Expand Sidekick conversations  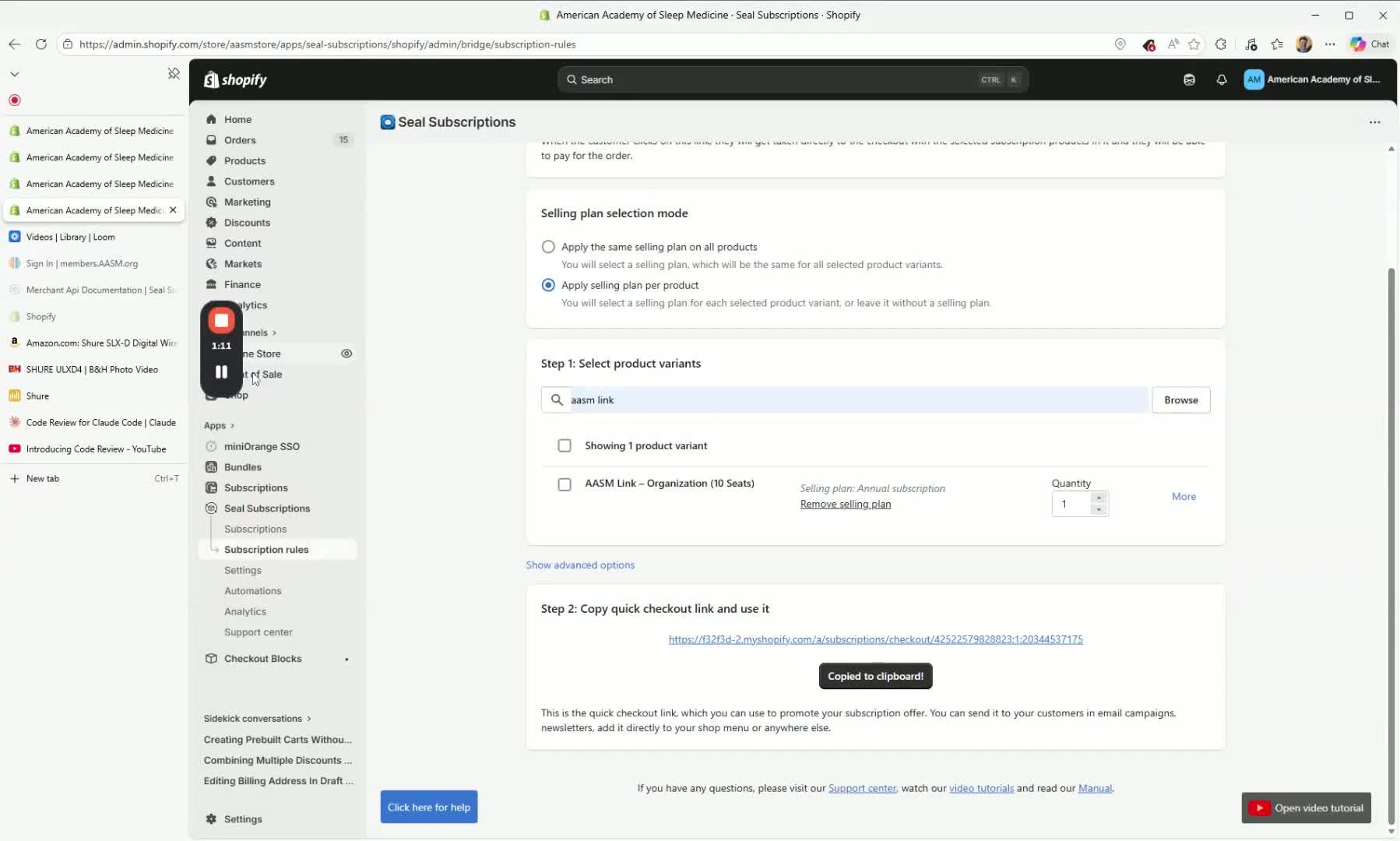click(257, 719)
